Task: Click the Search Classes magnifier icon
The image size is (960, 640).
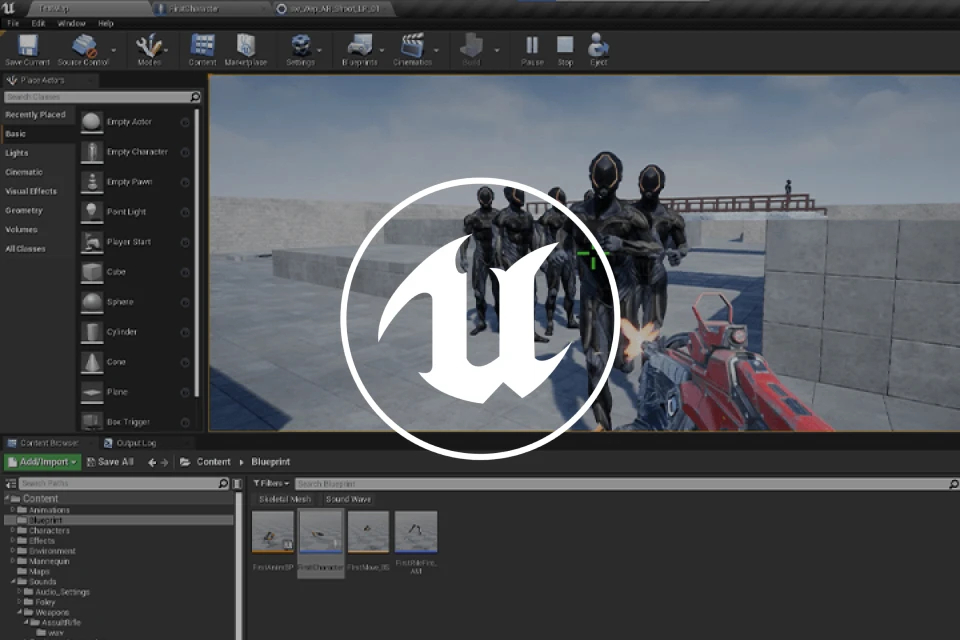Action: pyautogui.click(x=195, y=97)
